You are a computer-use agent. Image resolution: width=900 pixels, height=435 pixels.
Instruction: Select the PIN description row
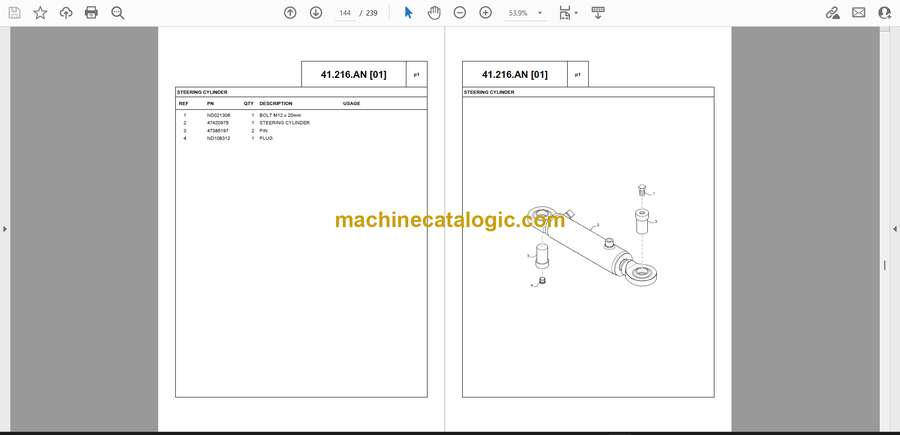[264, 131]
